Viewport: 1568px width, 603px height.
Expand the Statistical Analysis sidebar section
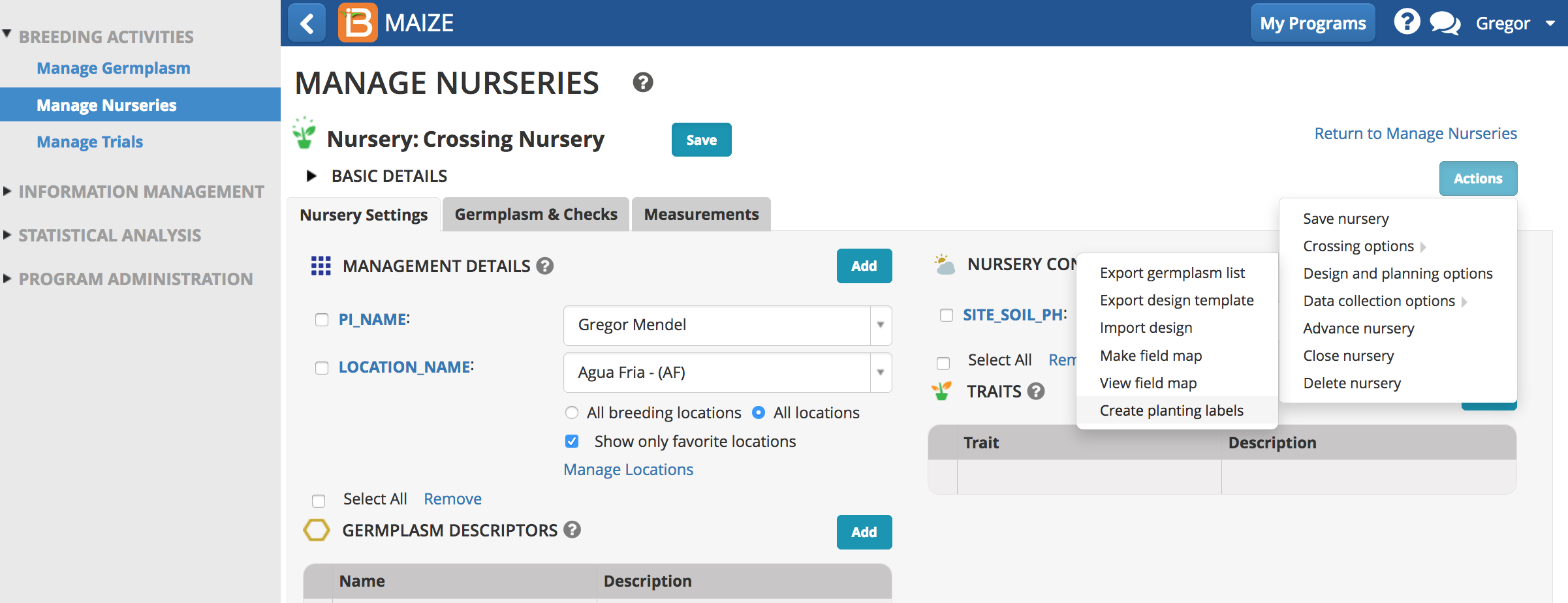7,235
